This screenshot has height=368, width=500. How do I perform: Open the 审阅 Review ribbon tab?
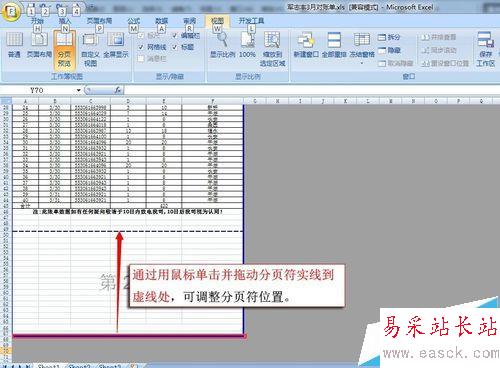pyautogui.click(x=189, y=21)
